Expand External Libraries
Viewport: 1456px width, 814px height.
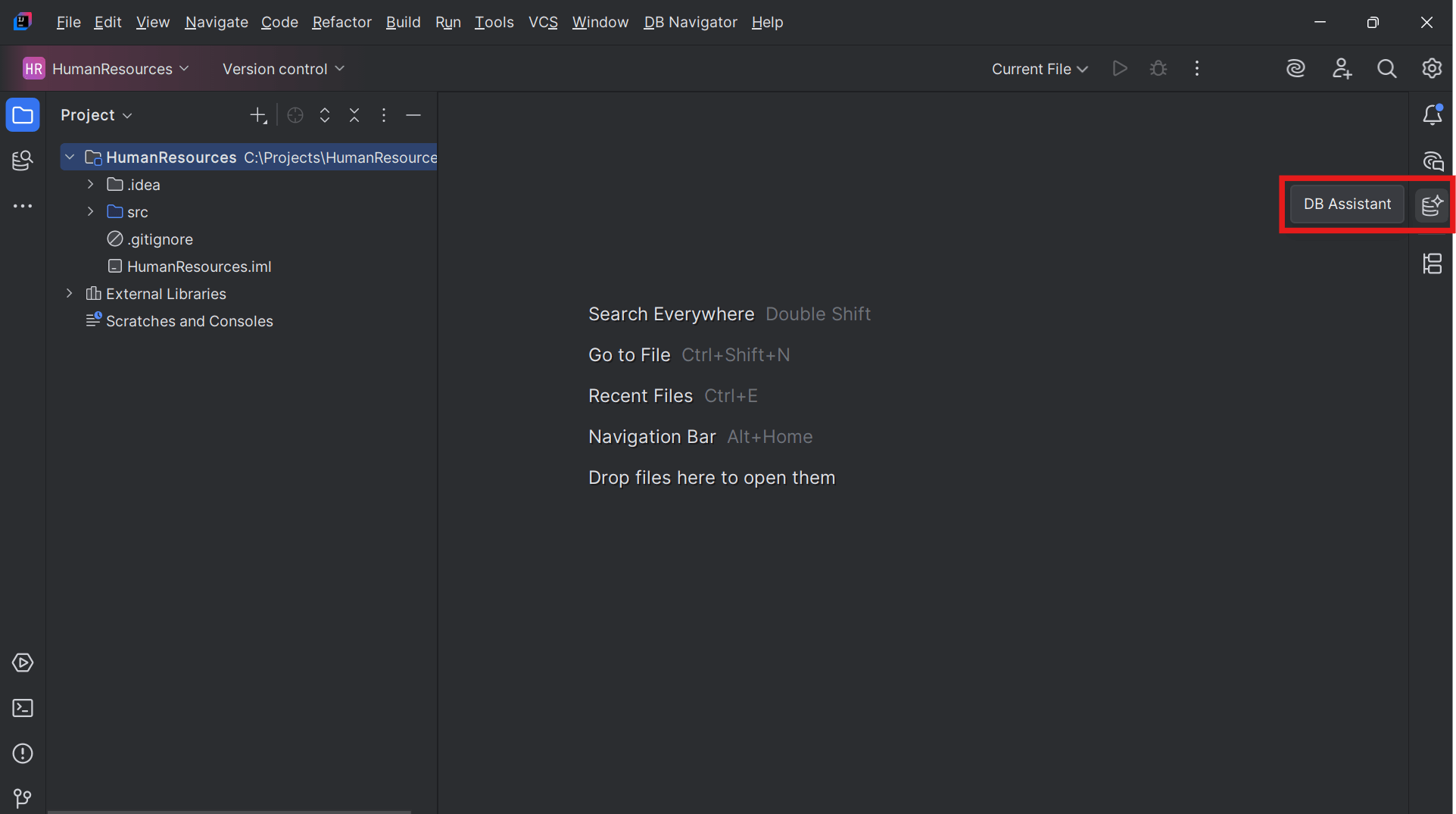coord(69,293)
